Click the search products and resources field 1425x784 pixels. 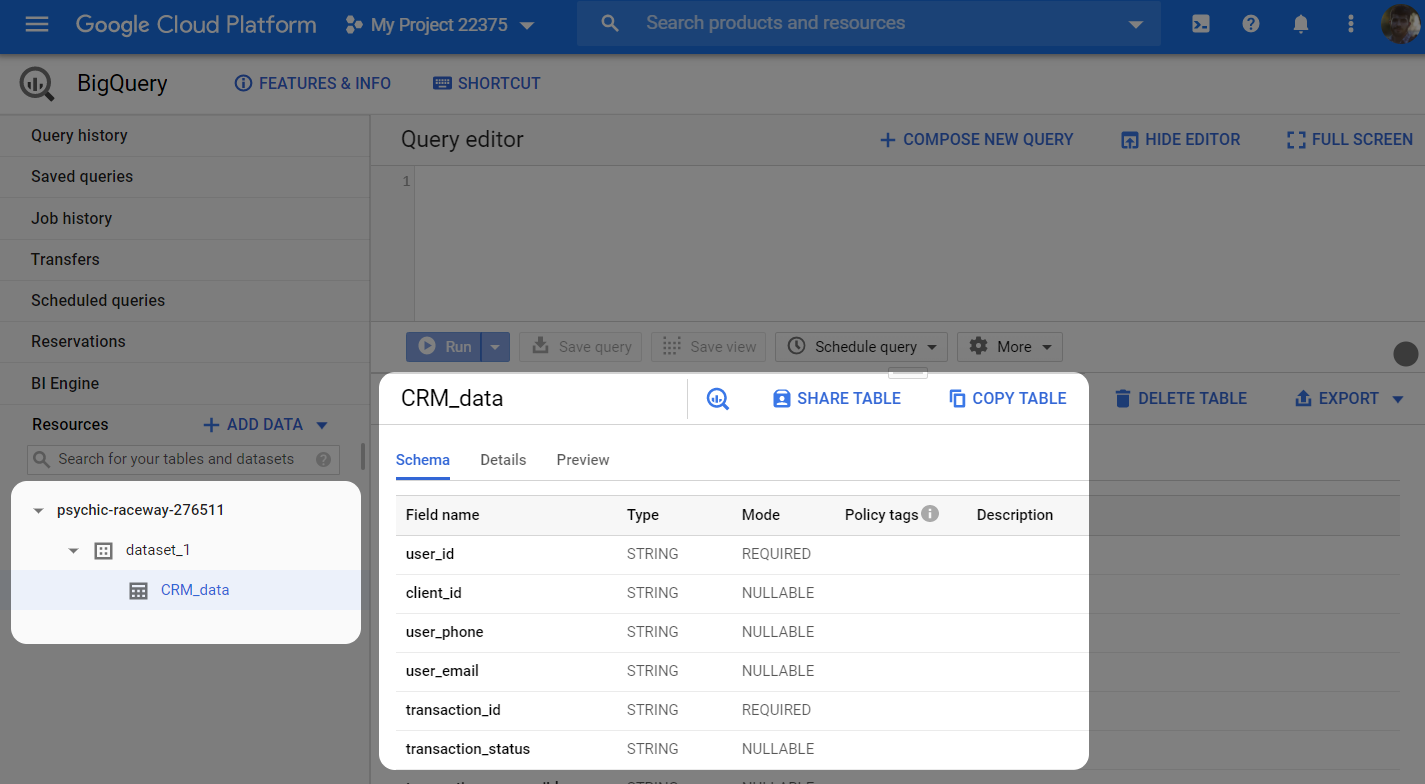click(868, 23)
